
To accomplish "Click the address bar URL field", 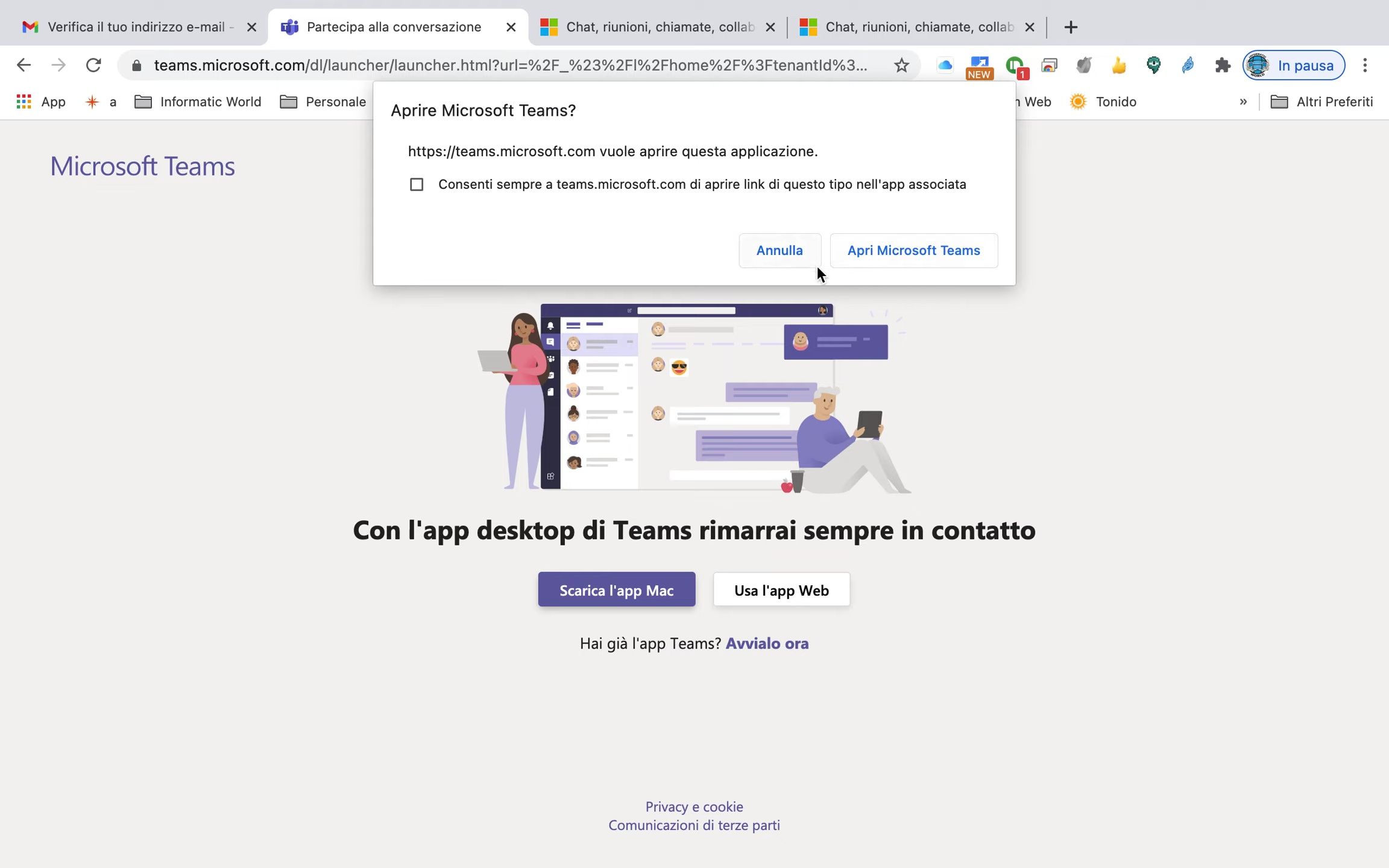I will 510,65.
